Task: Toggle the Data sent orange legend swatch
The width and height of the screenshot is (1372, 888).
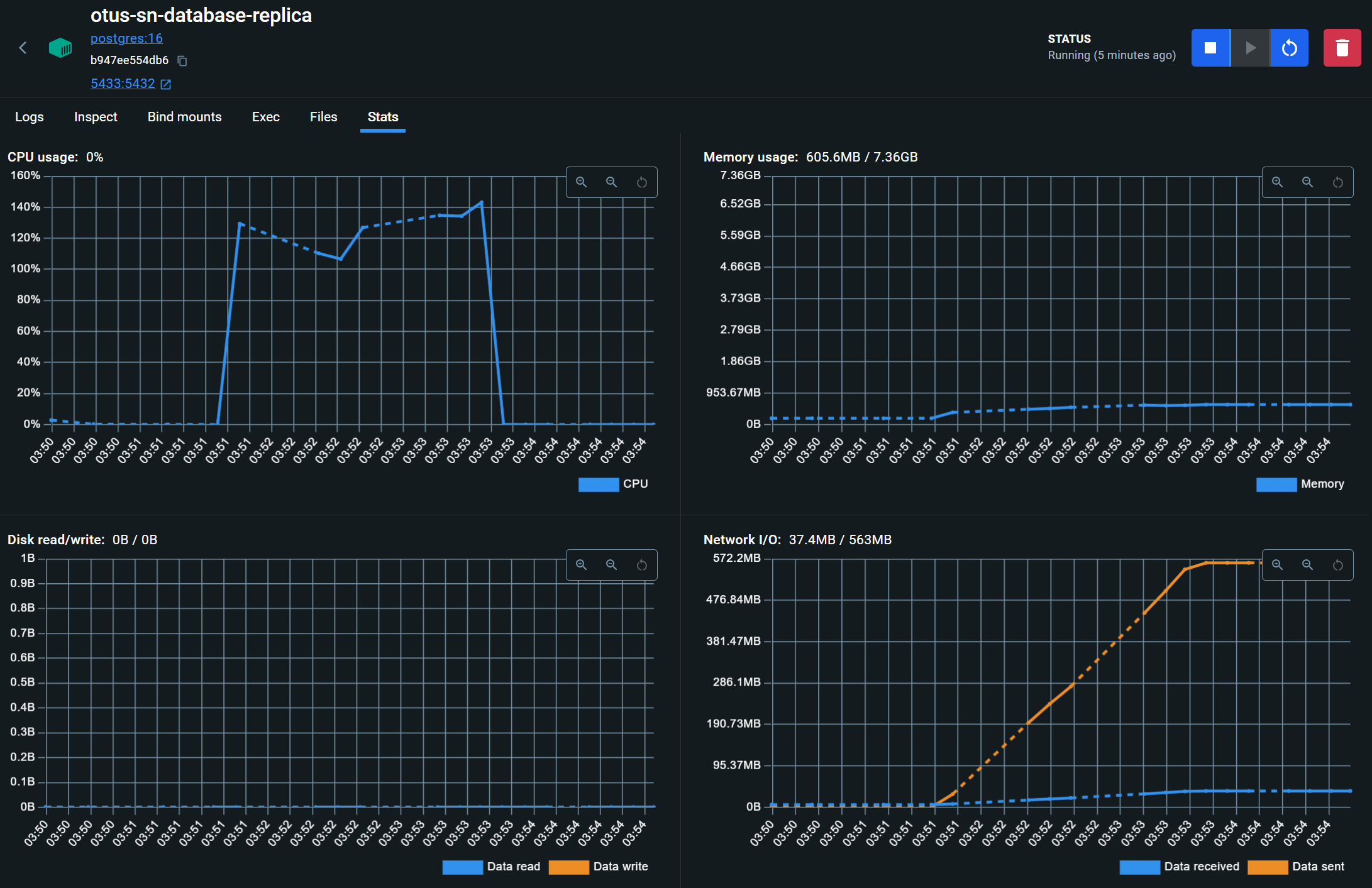Action: coord(1267,867)
